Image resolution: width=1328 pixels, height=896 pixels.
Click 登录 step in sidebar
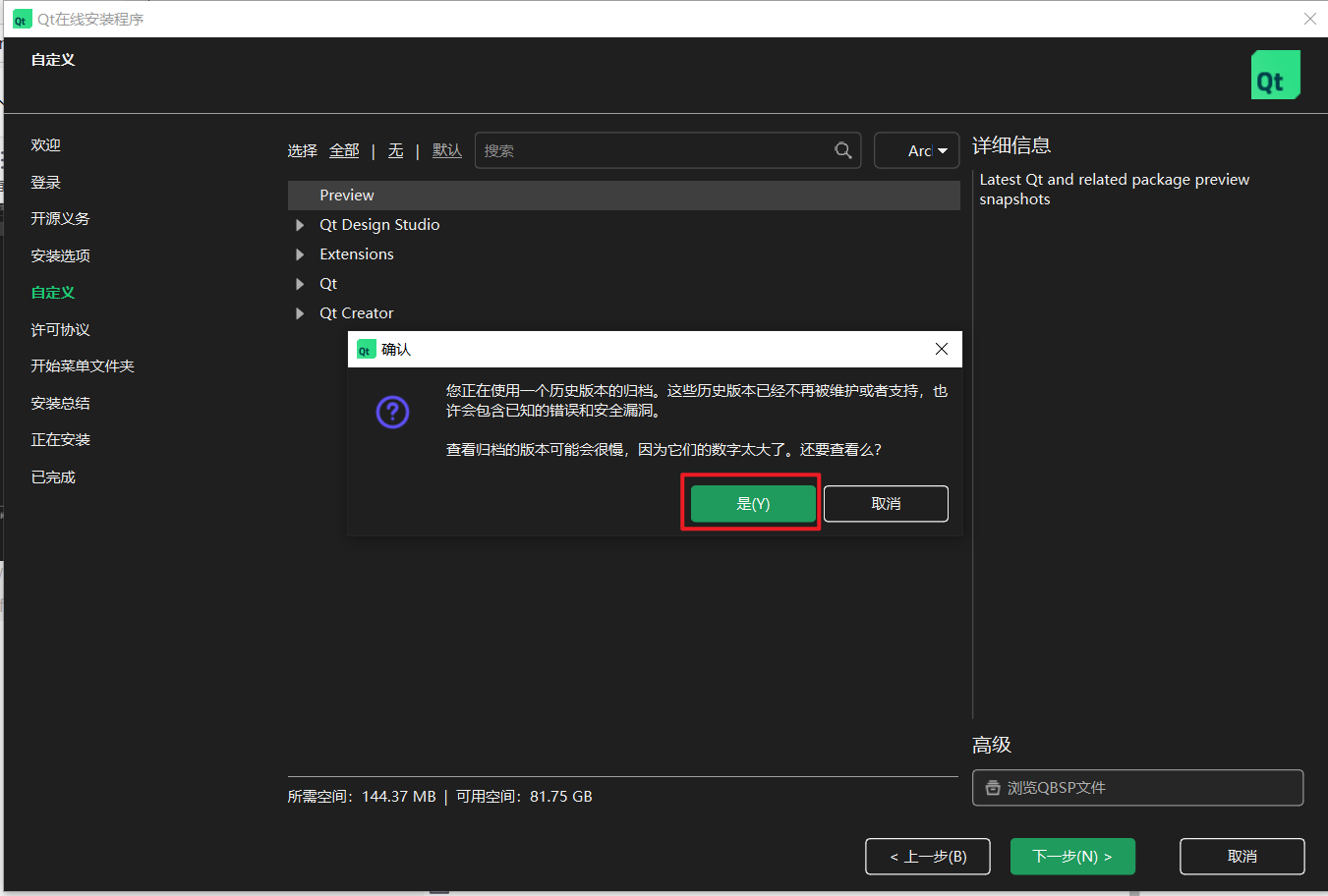tap(45, 183)
